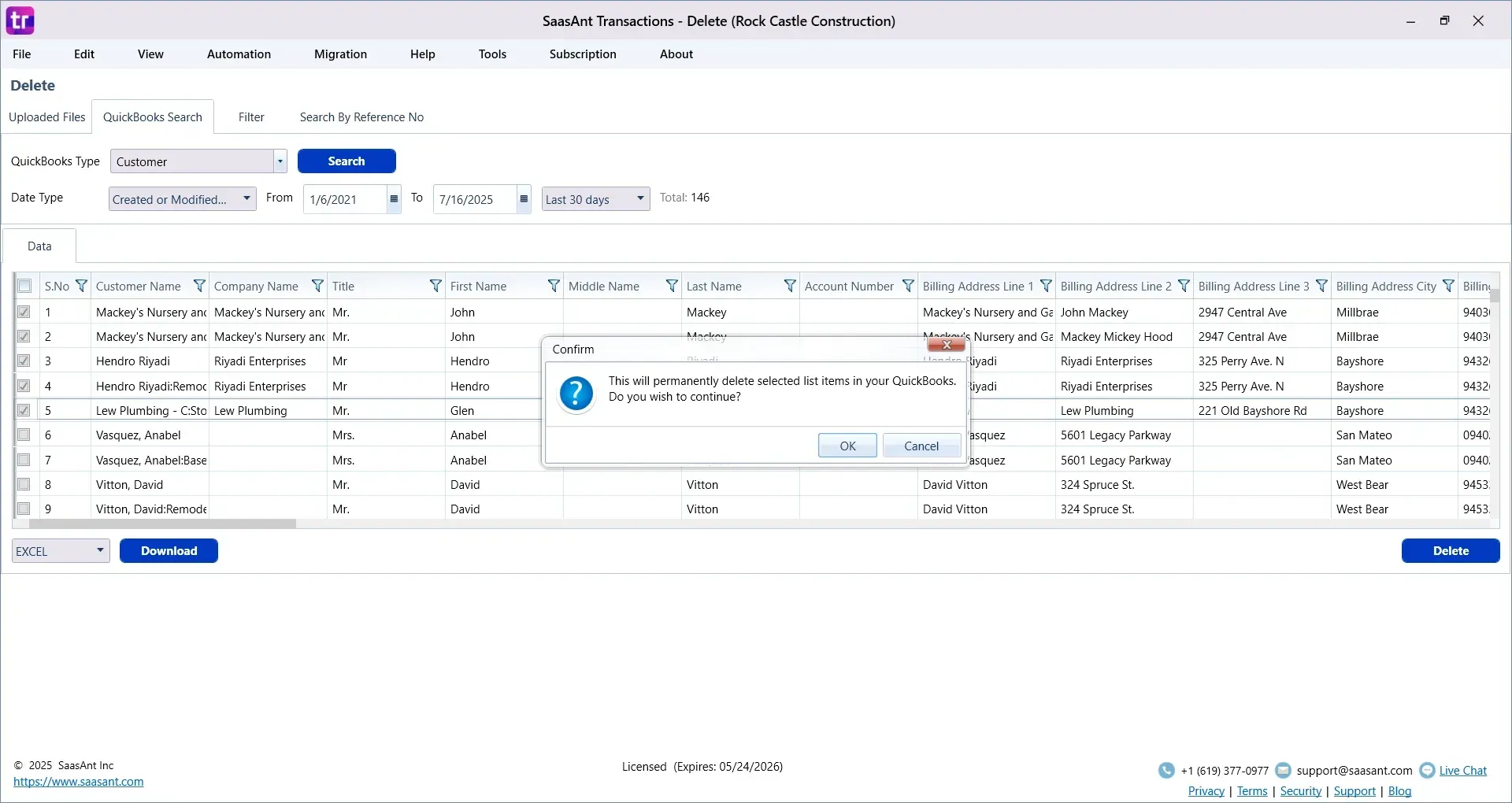Click the blue question mark dialog icon
The width and height of the screenshot is (1512, 803).
[x=576, y=394]
